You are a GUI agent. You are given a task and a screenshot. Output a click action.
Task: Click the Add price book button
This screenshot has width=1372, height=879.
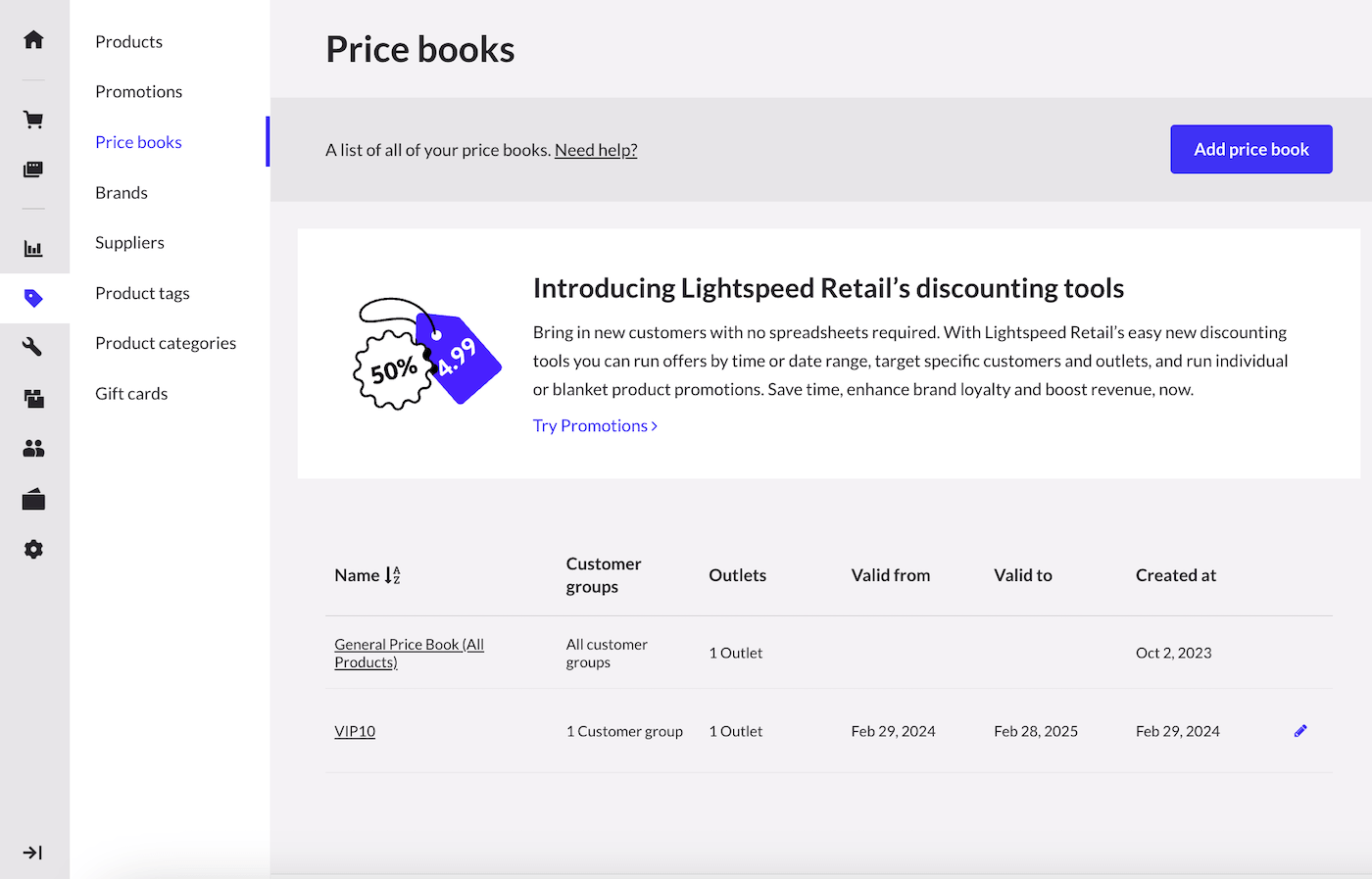(x=1250, y=149)
